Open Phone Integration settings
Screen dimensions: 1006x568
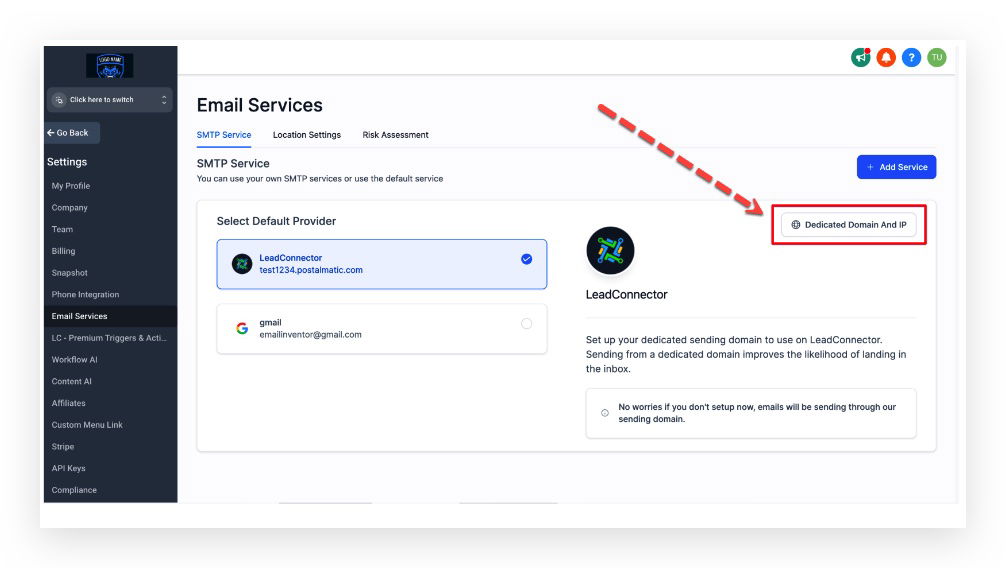(x=85, y=295)
